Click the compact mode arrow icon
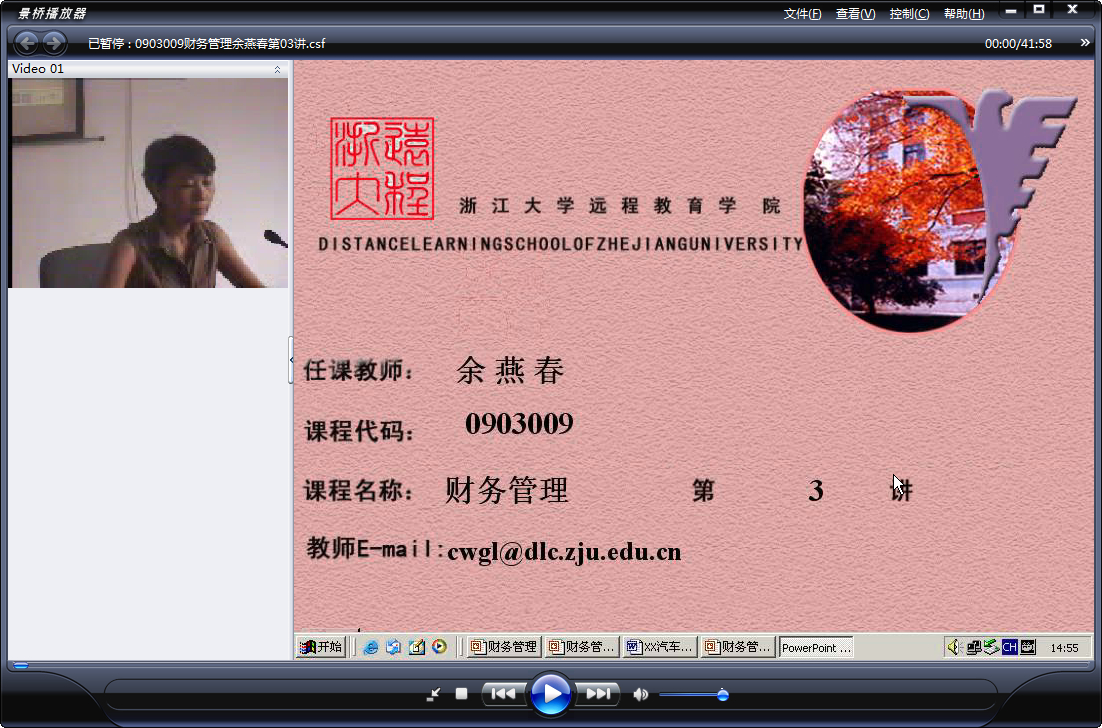Viewport: 1102px width, 728px height. [434, 694]
